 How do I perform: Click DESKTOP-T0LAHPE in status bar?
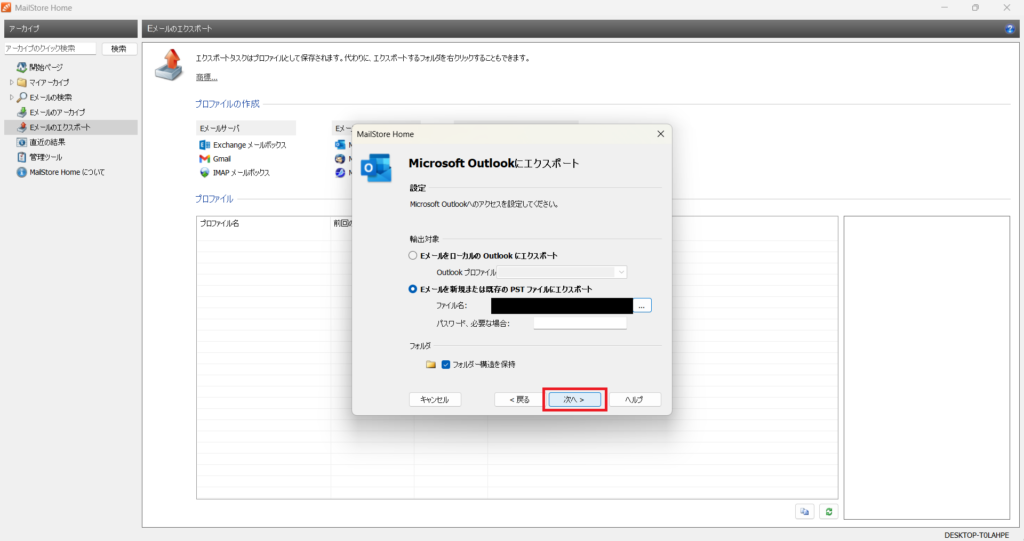click(x=976, y=535)
